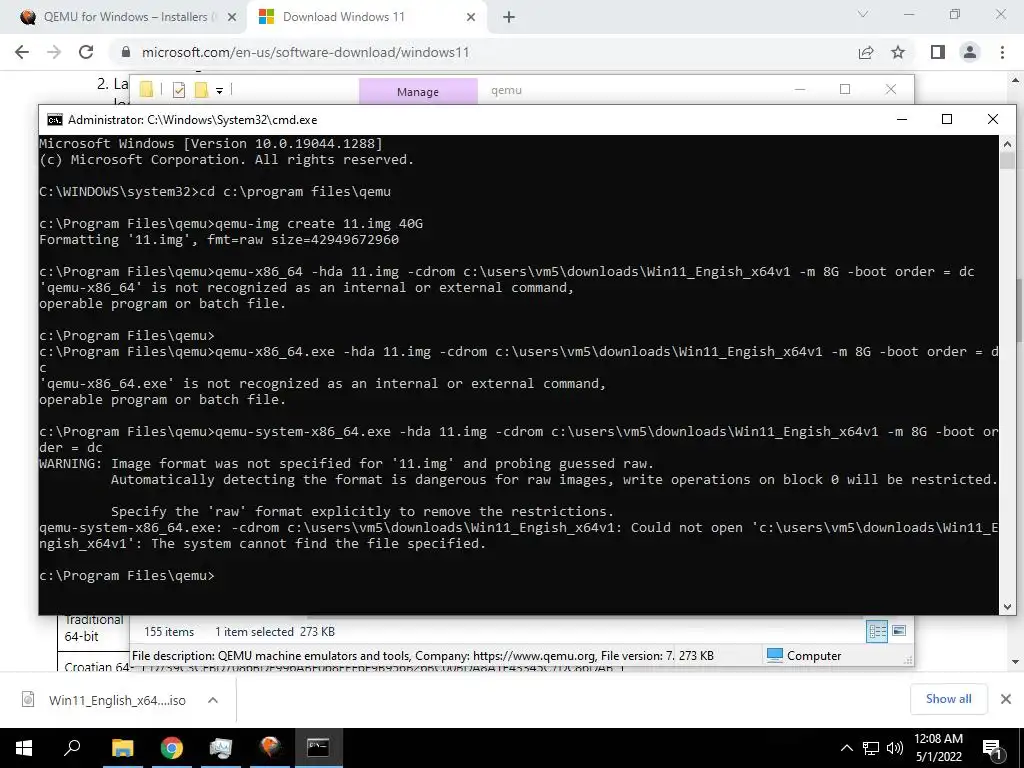Open the volume tray icon

tap(895, 748)
